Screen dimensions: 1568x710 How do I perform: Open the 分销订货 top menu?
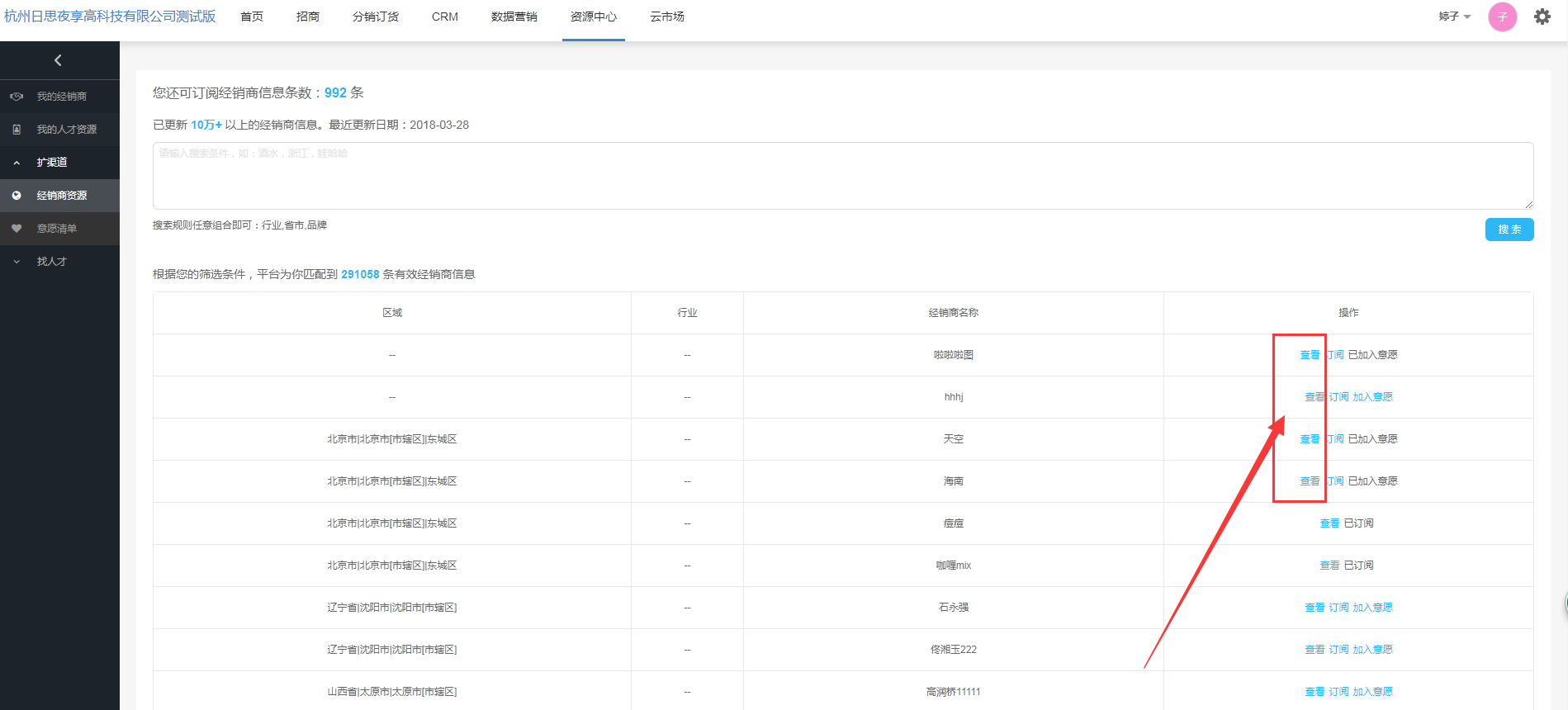pyautogui.click(x=375, y=17)
